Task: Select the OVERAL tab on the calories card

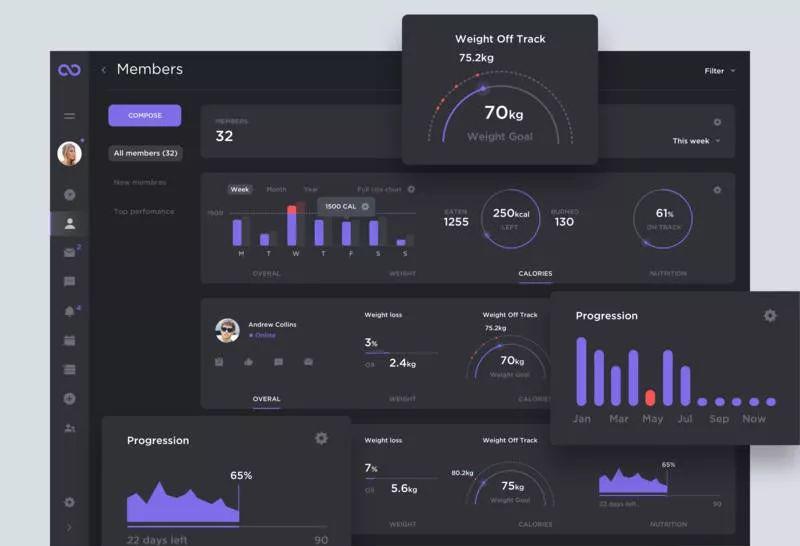Action: [266, 274]
